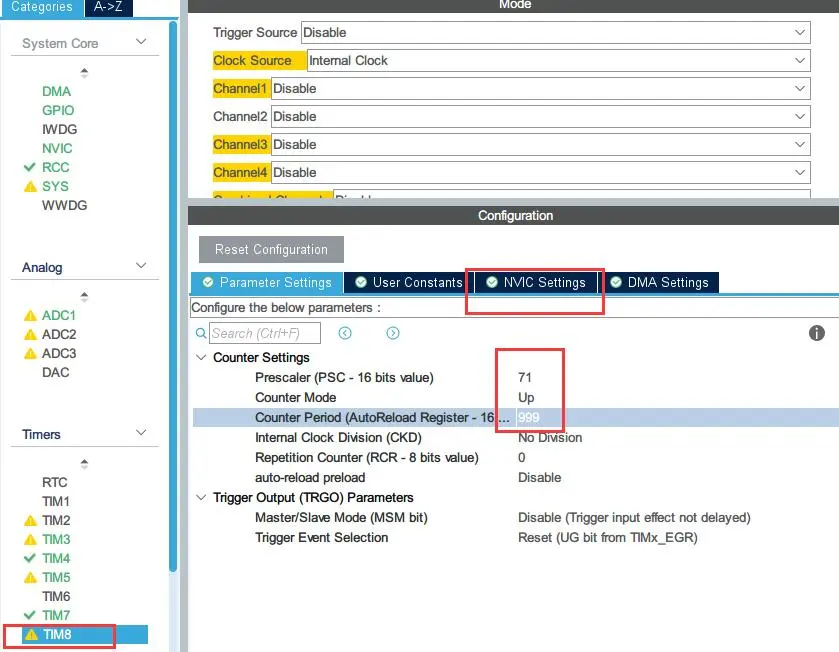Click the search magnifier icon

202,333
